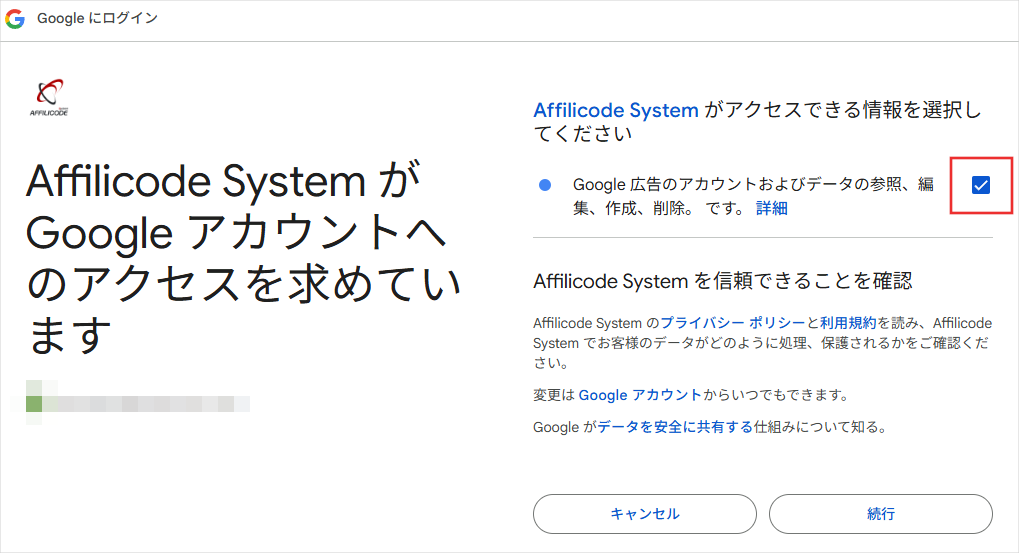Click the blue bullet dot beside Google 広告
This screenshot has width=1019, height=553.
pos(545,185)
